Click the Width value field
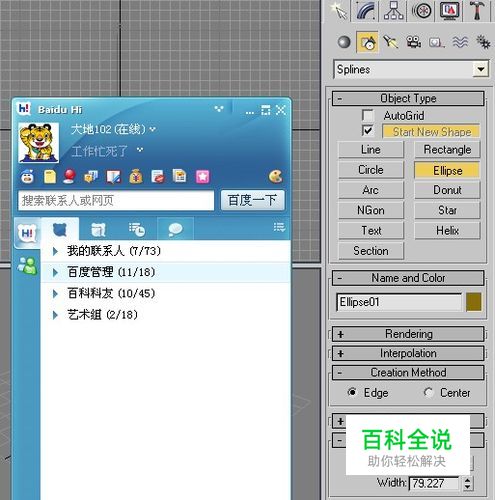 [x=434, y=483]
